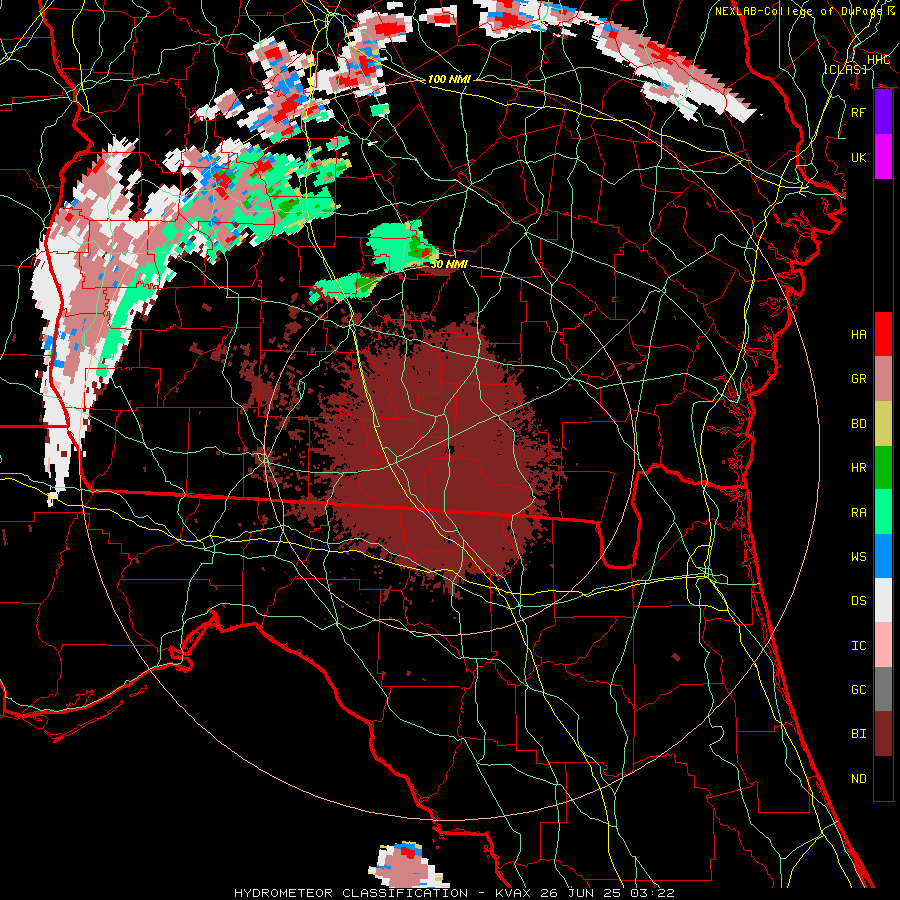The image size is (900, 900).
Task: Click the GR legend label
Action: click(859, 378)
